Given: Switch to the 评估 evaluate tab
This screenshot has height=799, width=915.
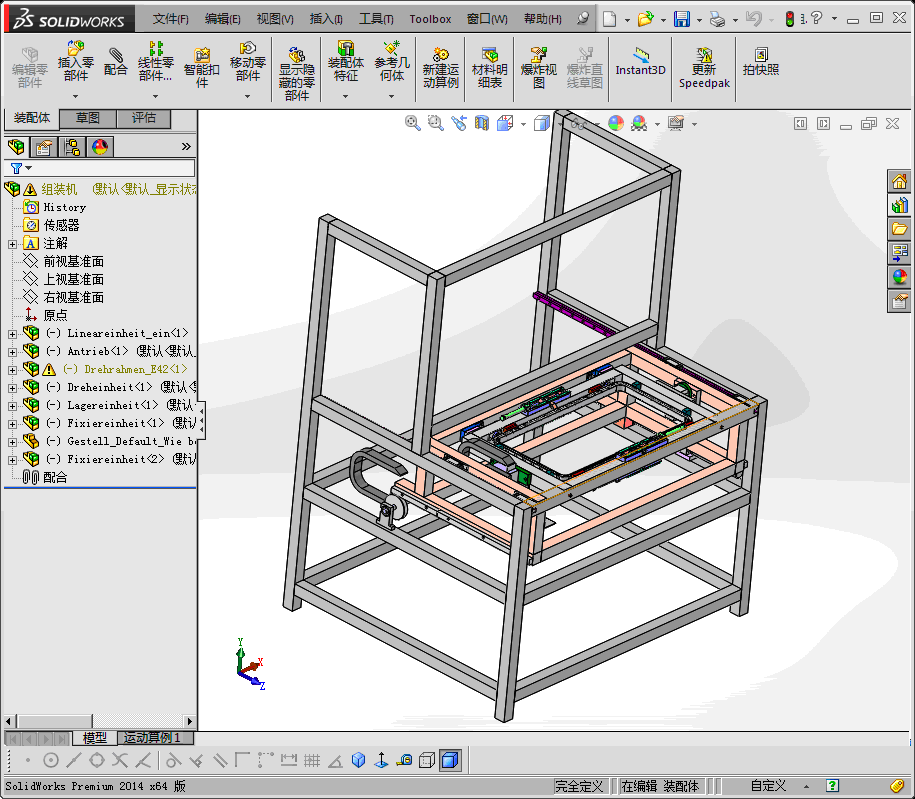Looking at the screenshot, I should tap(144, 118).
